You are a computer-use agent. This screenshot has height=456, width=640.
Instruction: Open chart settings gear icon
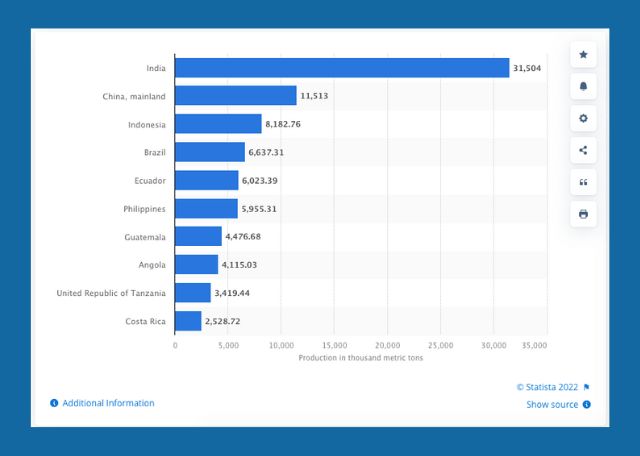583,118
